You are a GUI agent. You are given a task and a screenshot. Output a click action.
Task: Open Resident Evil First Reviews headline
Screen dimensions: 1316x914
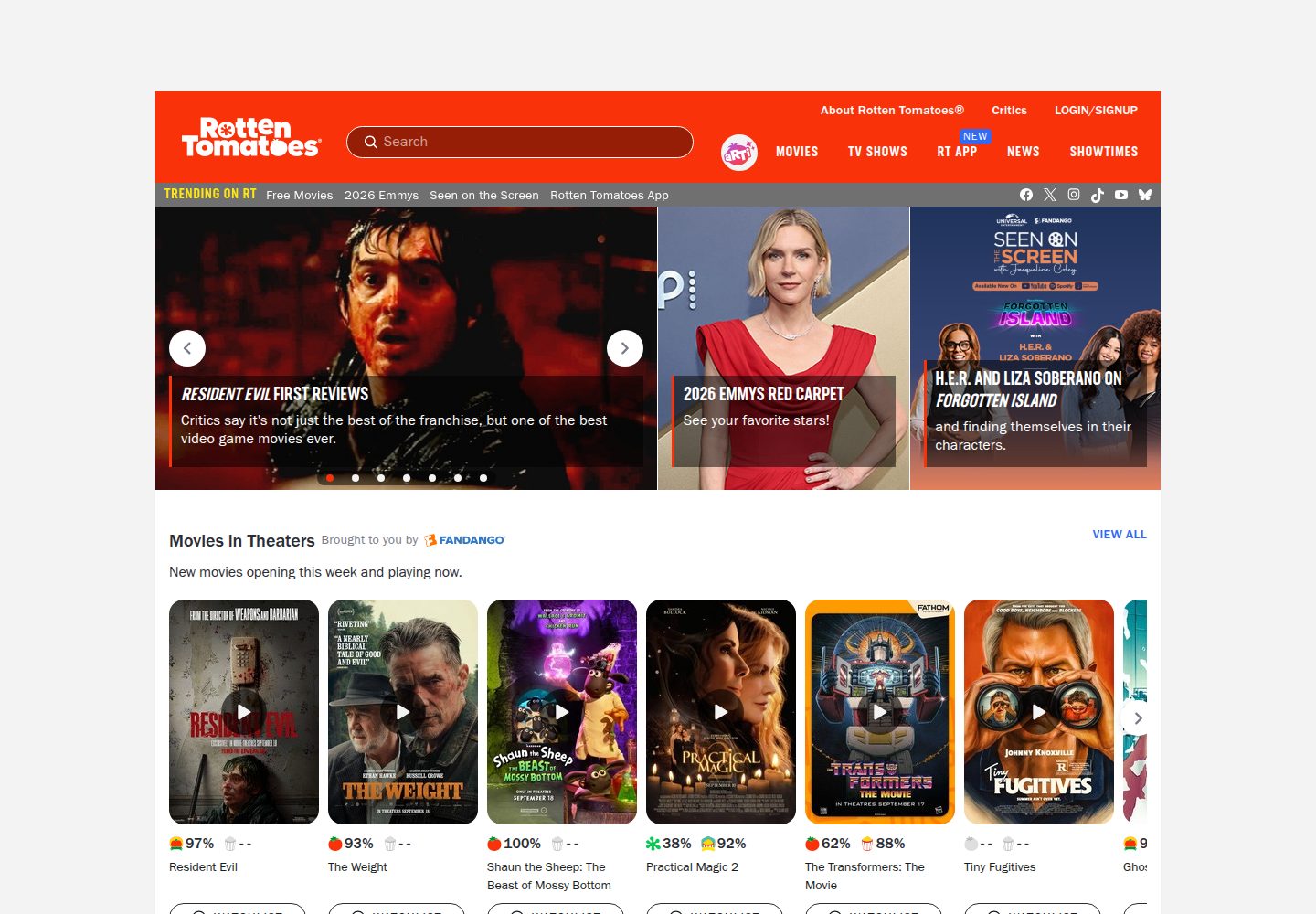(x=275, y=394)
